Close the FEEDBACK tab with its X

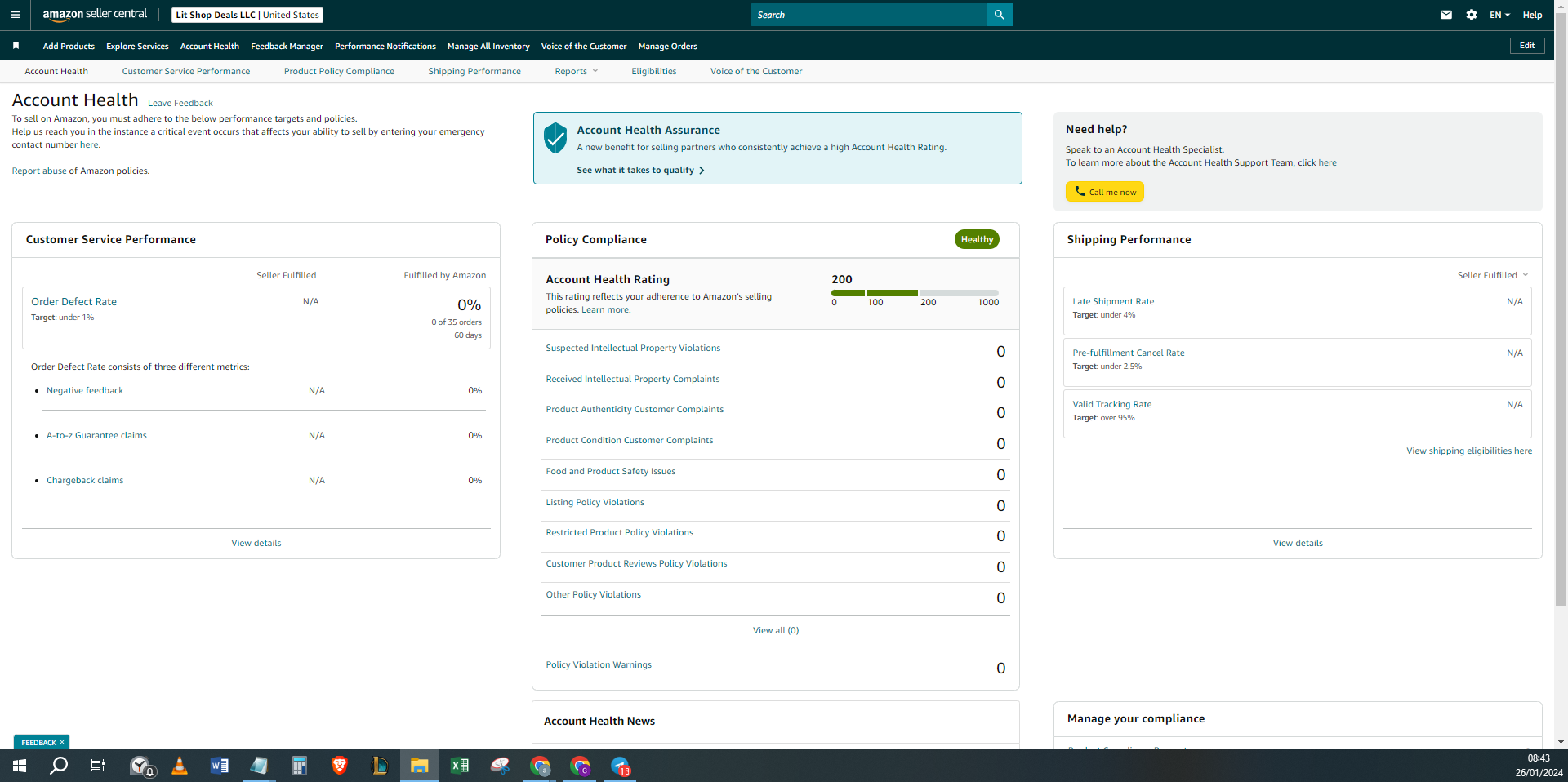(62, 743)
